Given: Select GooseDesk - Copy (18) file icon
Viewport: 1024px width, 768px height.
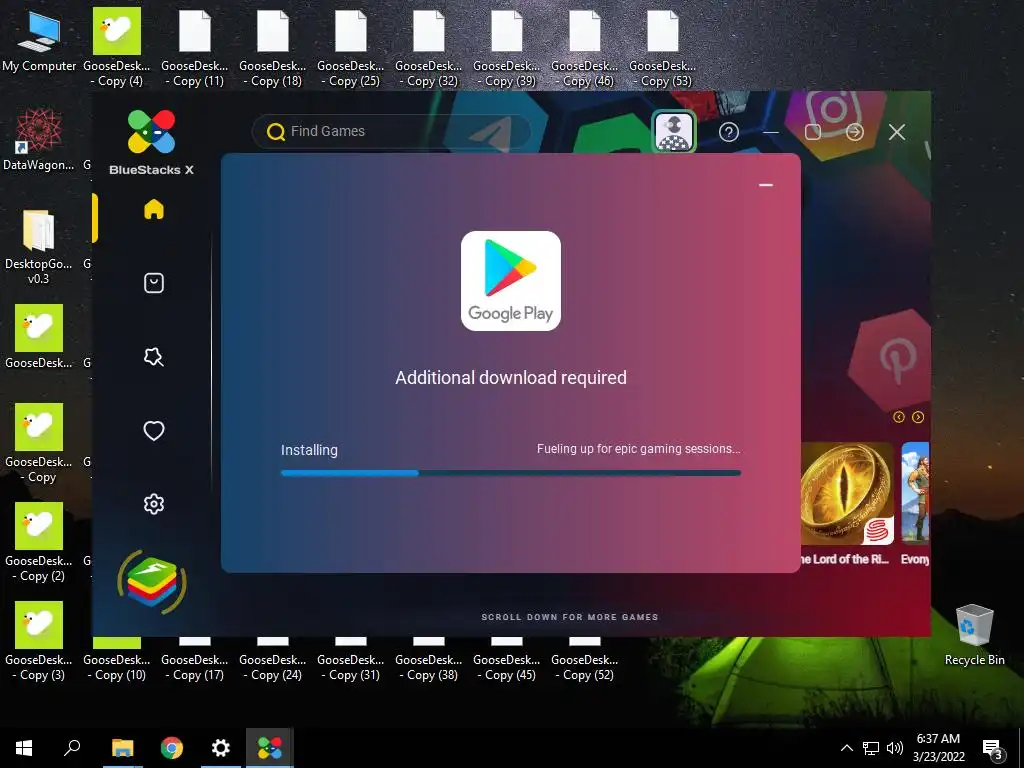Looking at the screenshot, I should (272, 48).
